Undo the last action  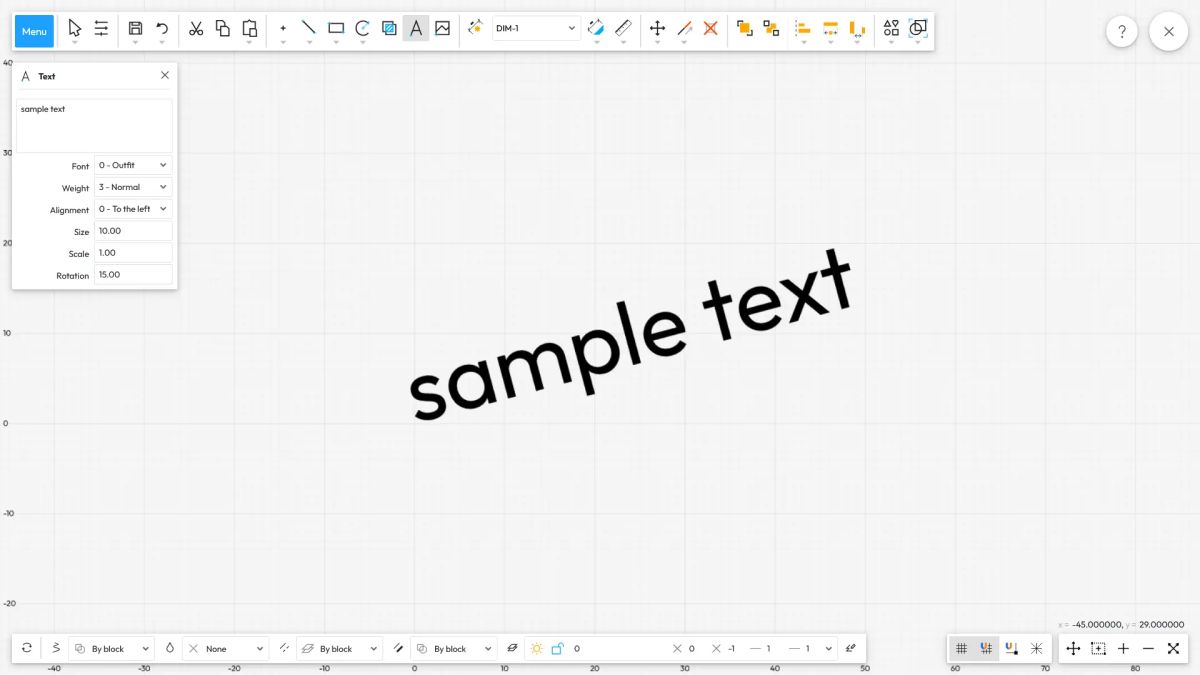coord(162,28)
